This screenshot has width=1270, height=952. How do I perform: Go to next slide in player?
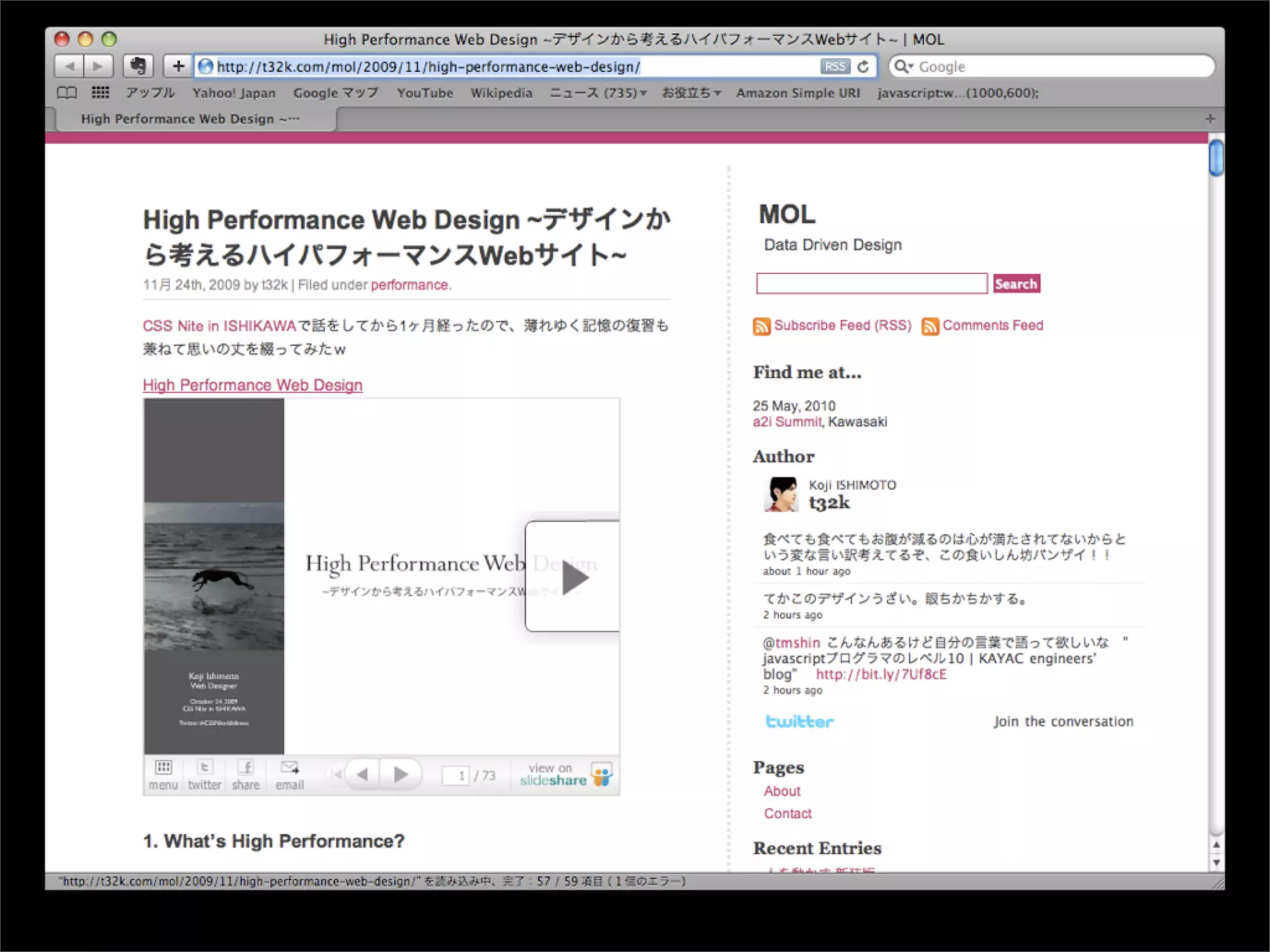coord(401,774)
